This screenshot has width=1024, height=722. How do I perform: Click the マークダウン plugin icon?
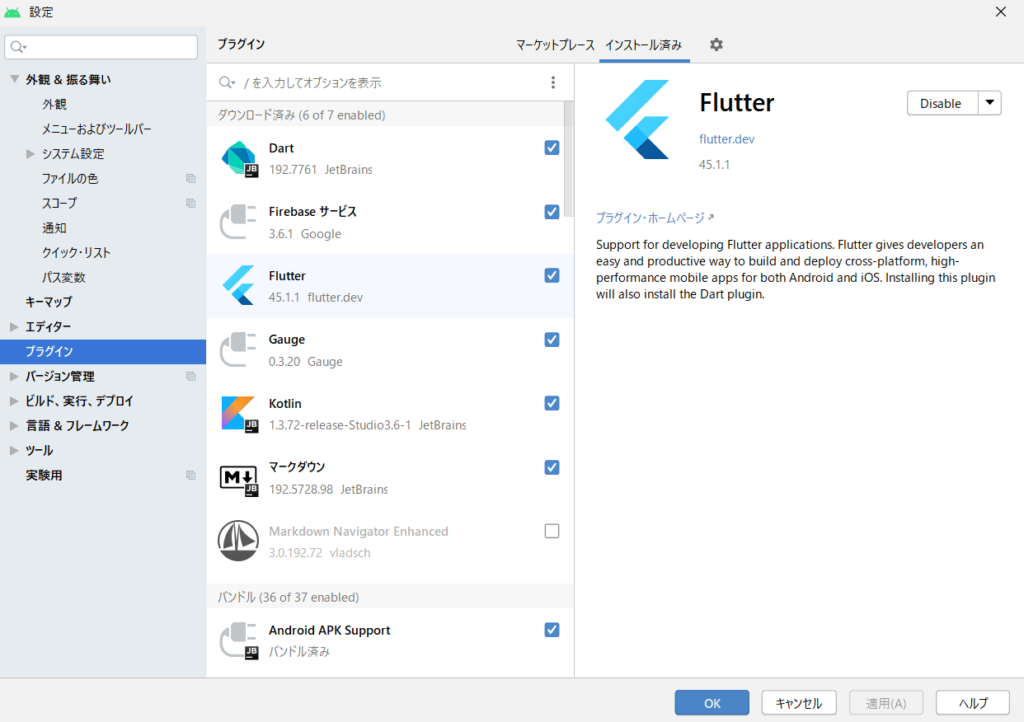coord(239,480)
